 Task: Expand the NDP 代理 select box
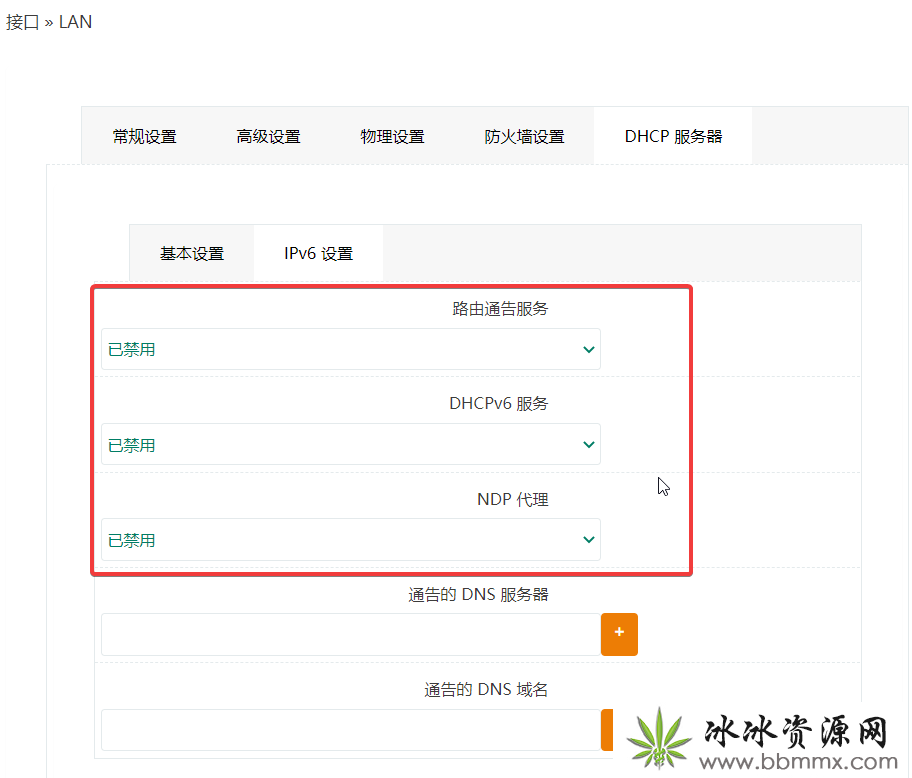351,540
